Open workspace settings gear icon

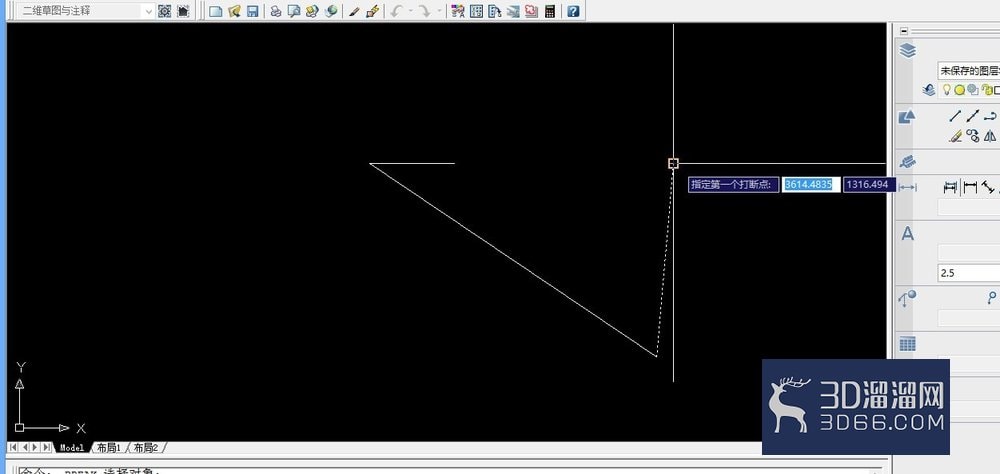click(165, 11)
